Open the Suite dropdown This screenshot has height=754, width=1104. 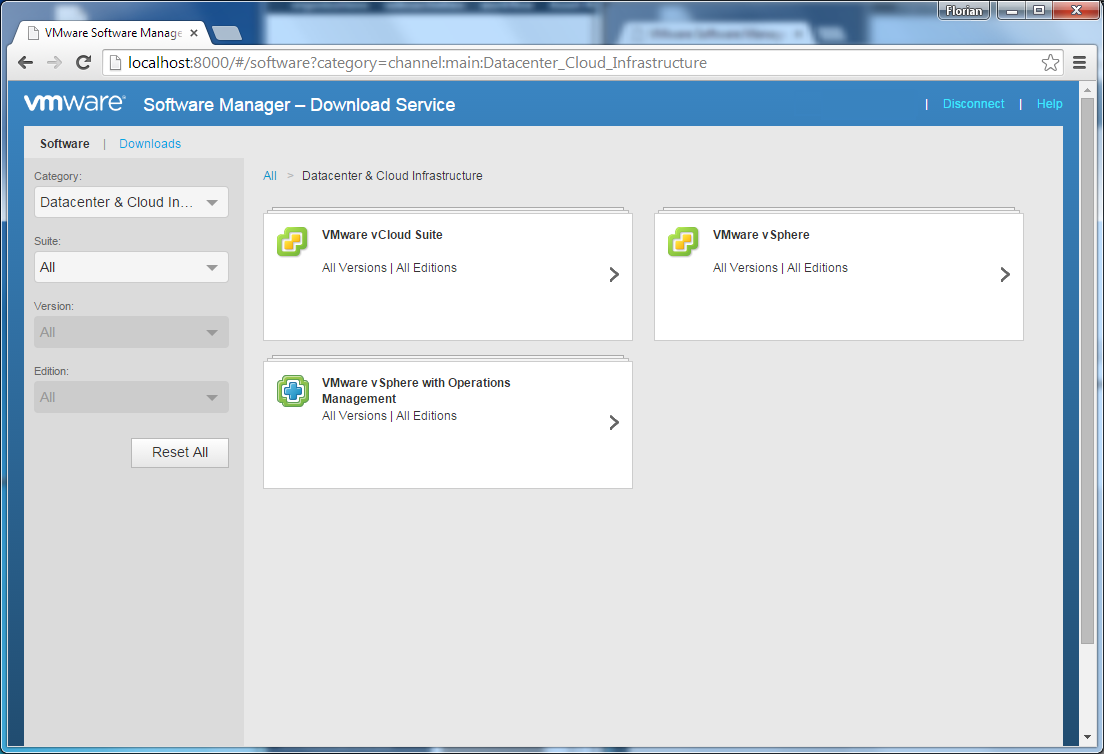point(131,267)
